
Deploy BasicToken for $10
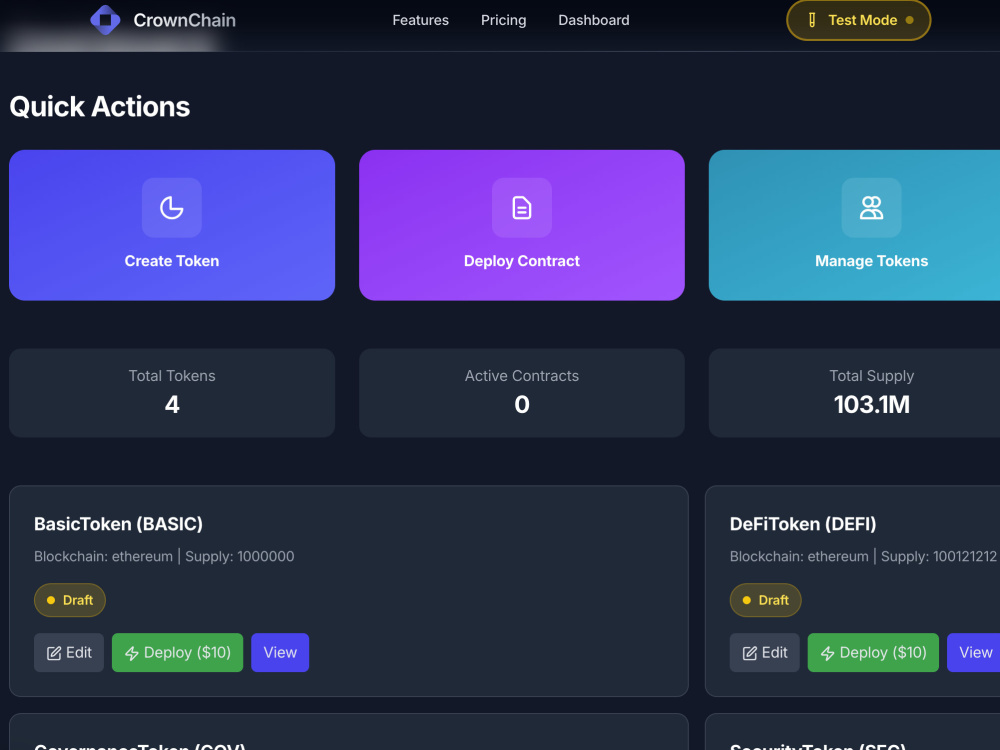point(177,652)
